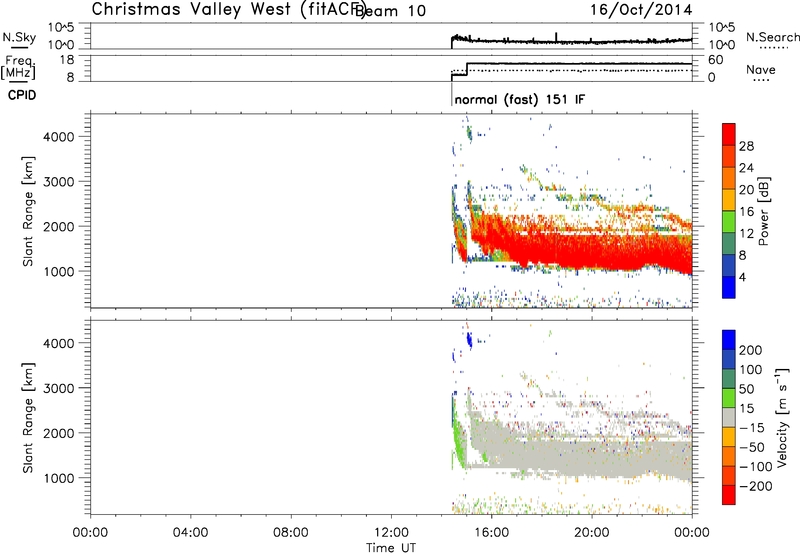
Task: Click the 'Power [dB]' color bar label
Action: point(764,211)
